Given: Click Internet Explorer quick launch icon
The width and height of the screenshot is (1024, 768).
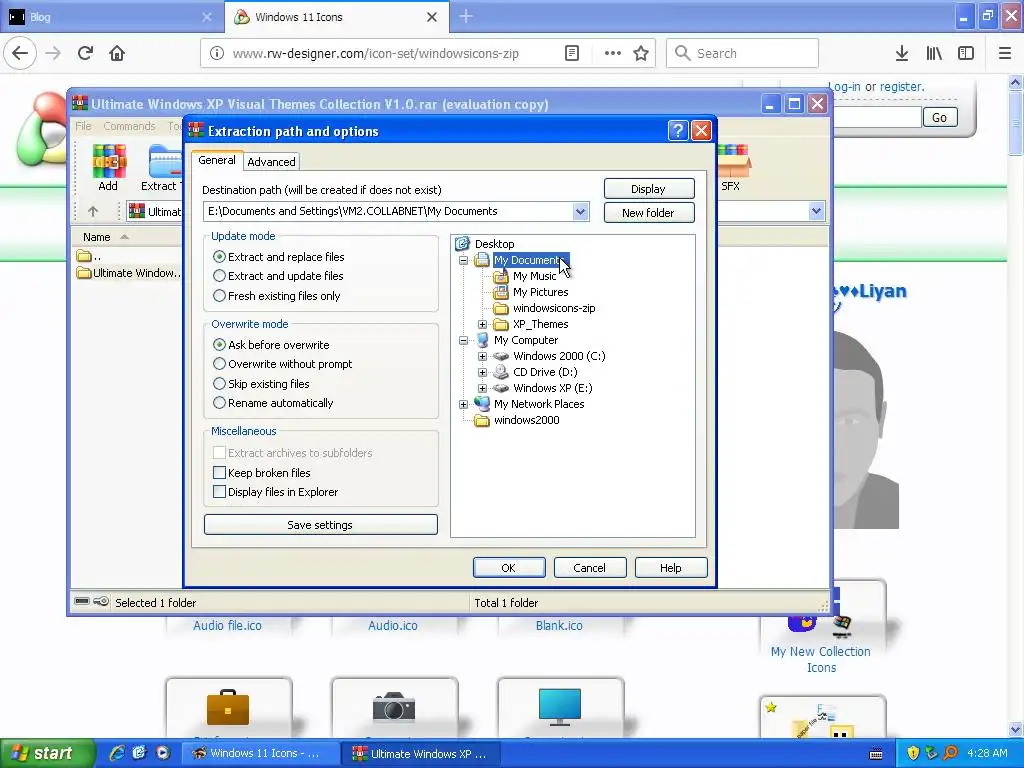Looking at the screenshot, I should pos(117,753).
